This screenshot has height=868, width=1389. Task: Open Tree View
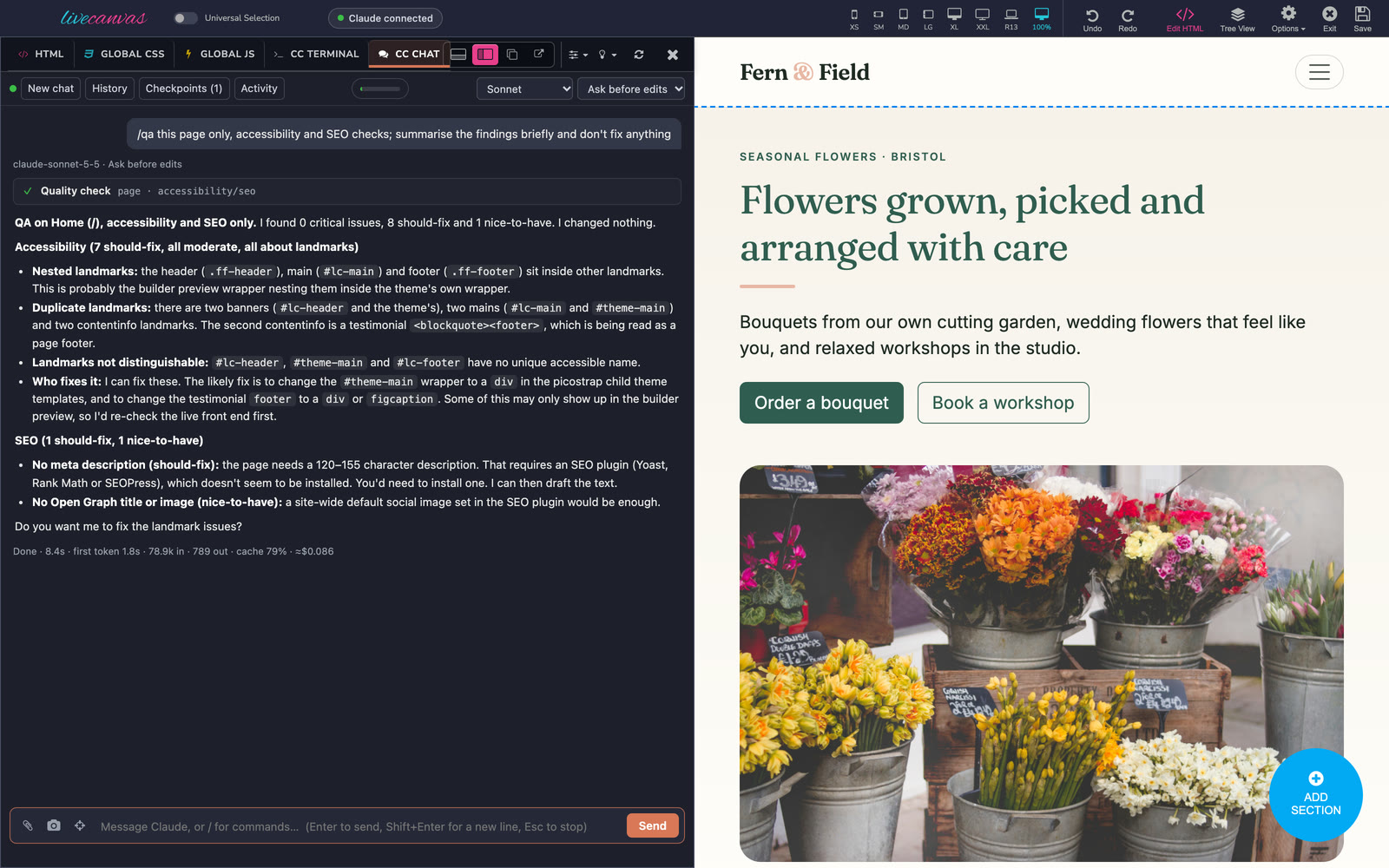coord(1237,19)
